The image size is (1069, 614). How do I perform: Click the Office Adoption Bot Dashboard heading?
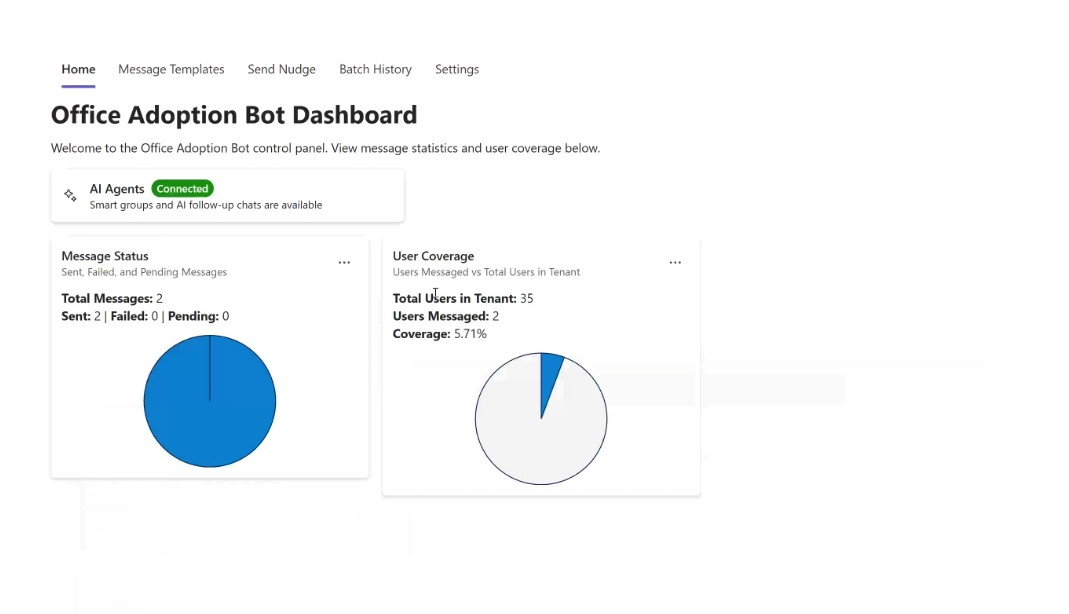(x=234, y=115)
